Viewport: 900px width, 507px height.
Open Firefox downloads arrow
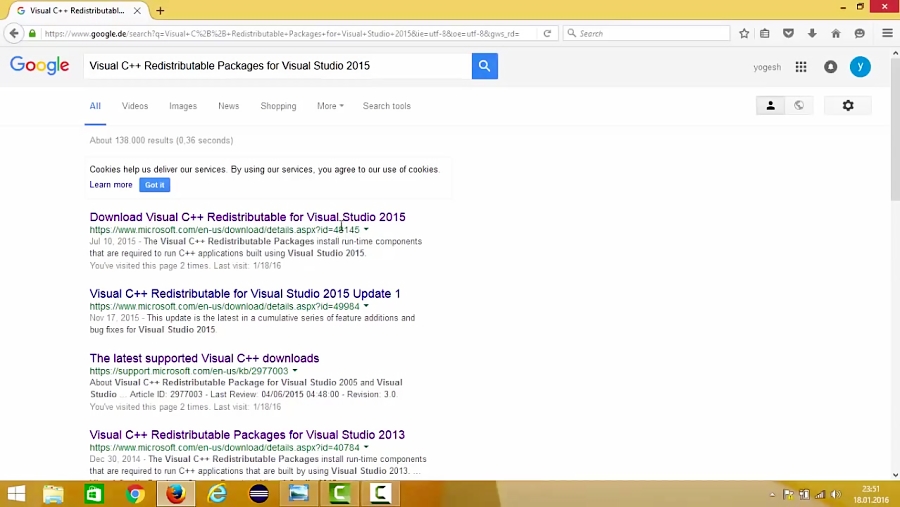tap(812, 33)
